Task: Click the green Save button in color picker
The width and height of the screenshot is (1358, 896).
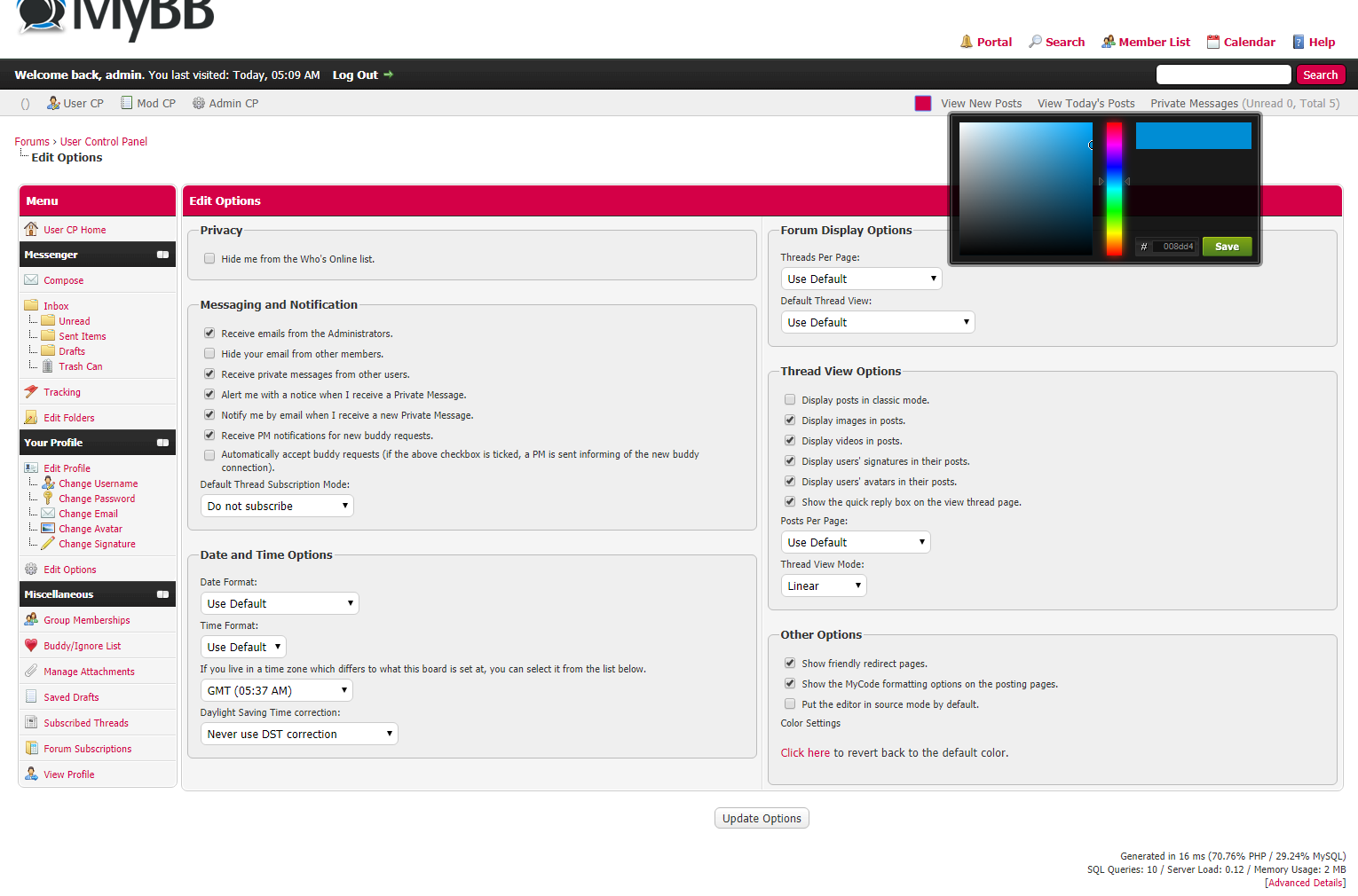Action: pos(1227,247)
